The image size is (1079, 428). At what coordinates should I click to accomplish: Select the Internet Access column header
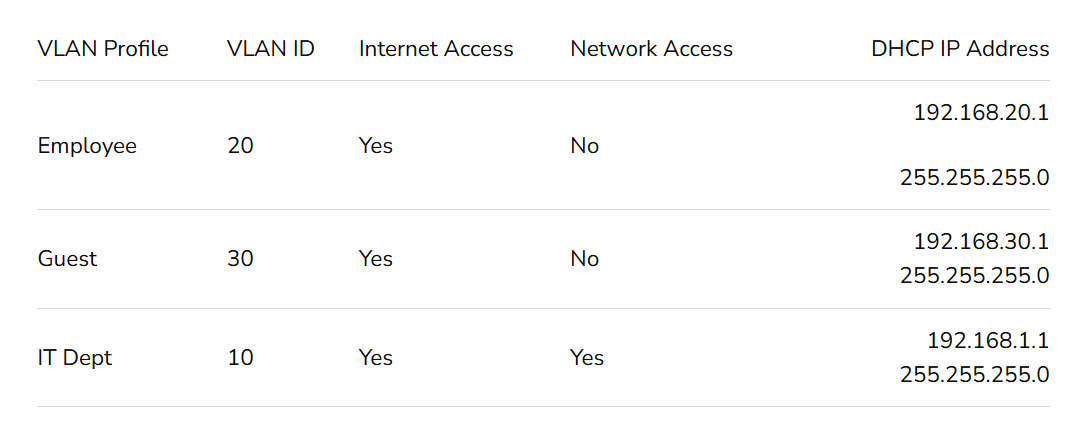click(x=436, y=49)
